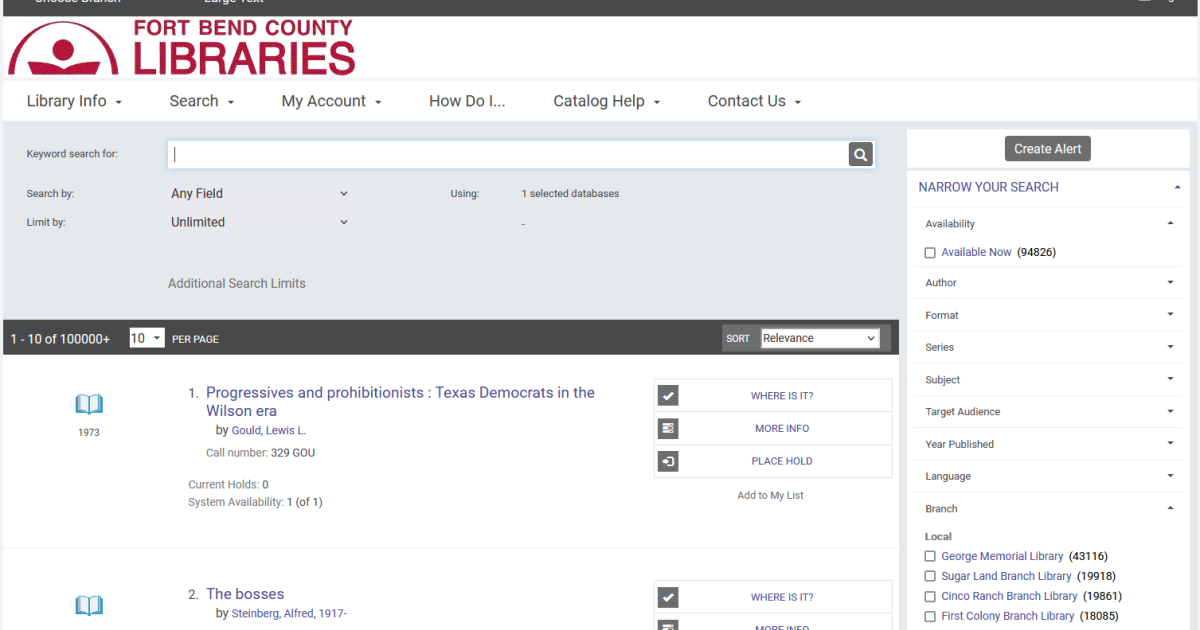The width and height of the screenshot is (1200, 630).
Task: Open the Search menu in navigation bar
Action: 202,101
